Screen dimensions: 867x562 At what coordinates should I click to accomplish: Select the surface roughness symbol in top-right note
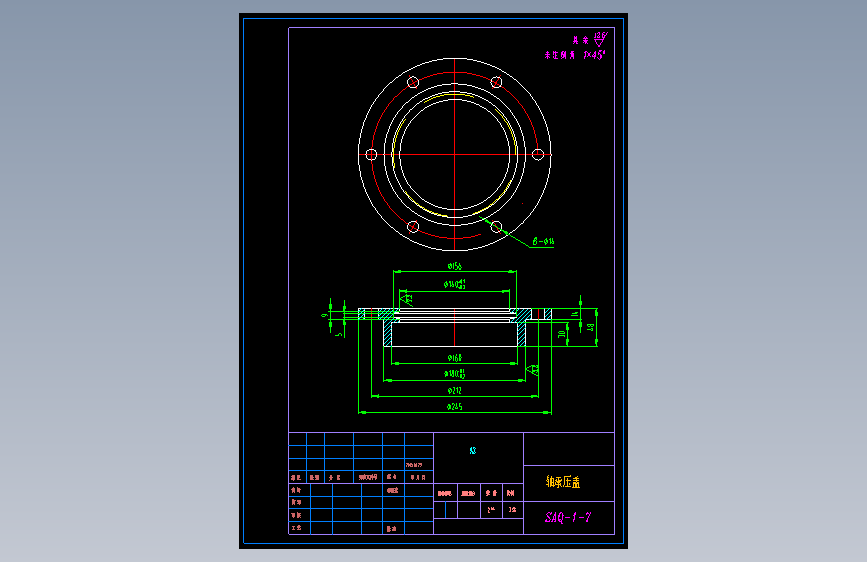pyautogui.click(x=600, y=39)
